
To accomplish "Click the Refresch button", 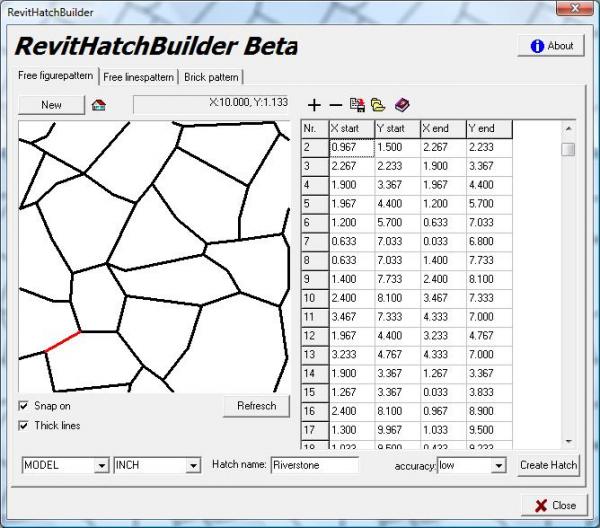I will pyautogui.click(x=256, y=406).
